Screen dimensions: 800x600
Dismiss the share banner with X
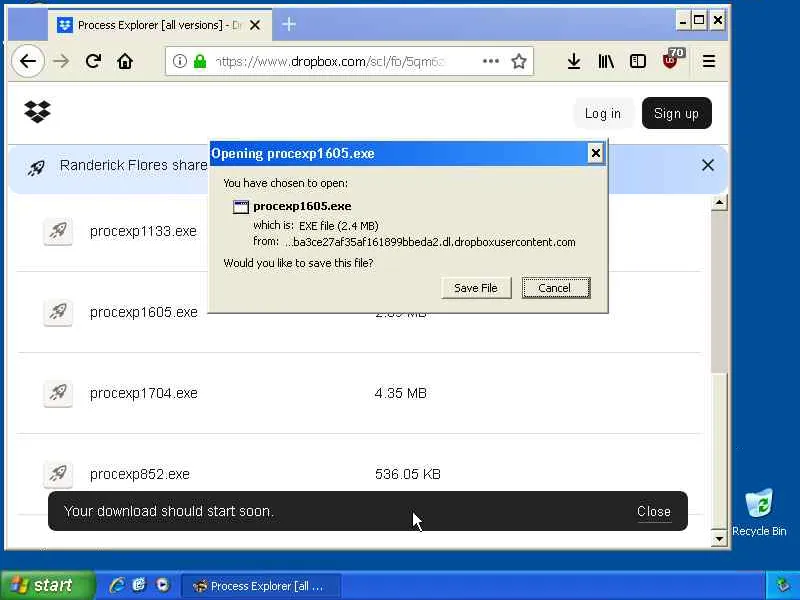708,165
